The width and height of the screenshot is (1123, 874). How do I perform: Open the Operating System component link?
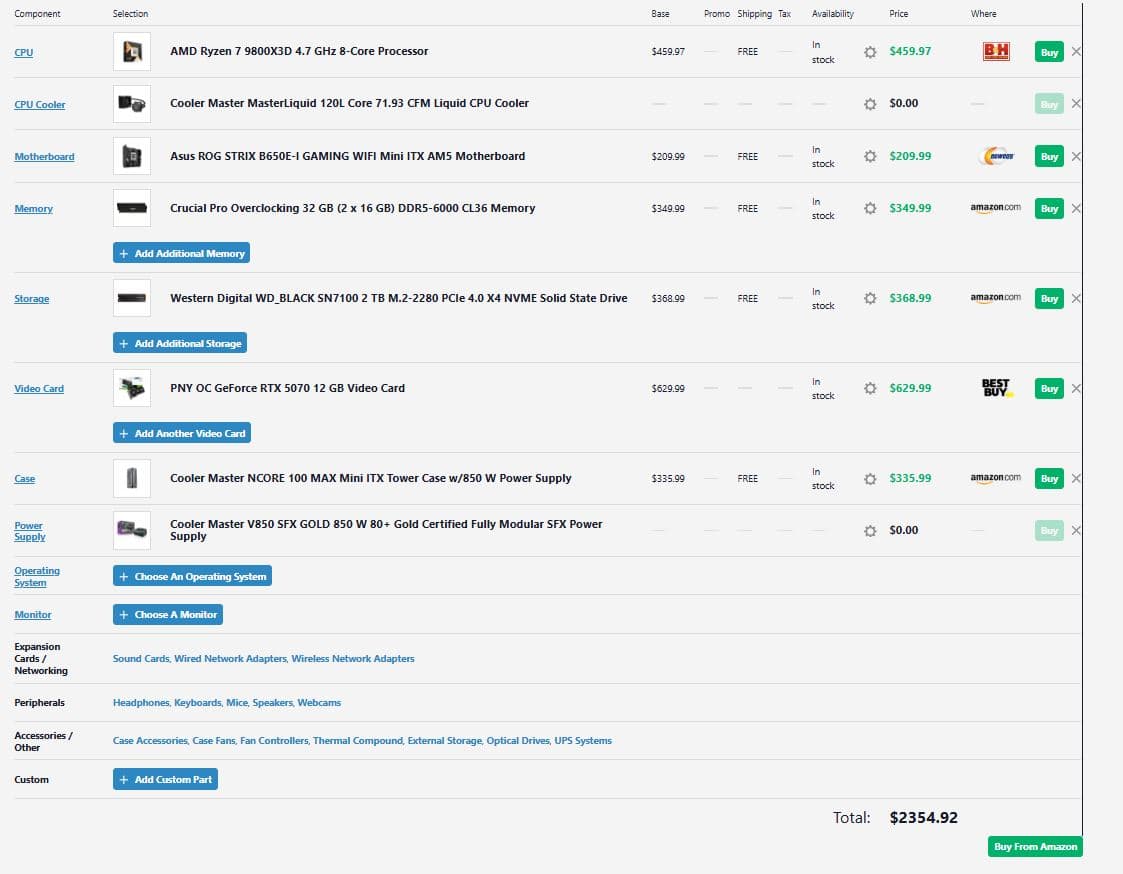tap(37, 577)
